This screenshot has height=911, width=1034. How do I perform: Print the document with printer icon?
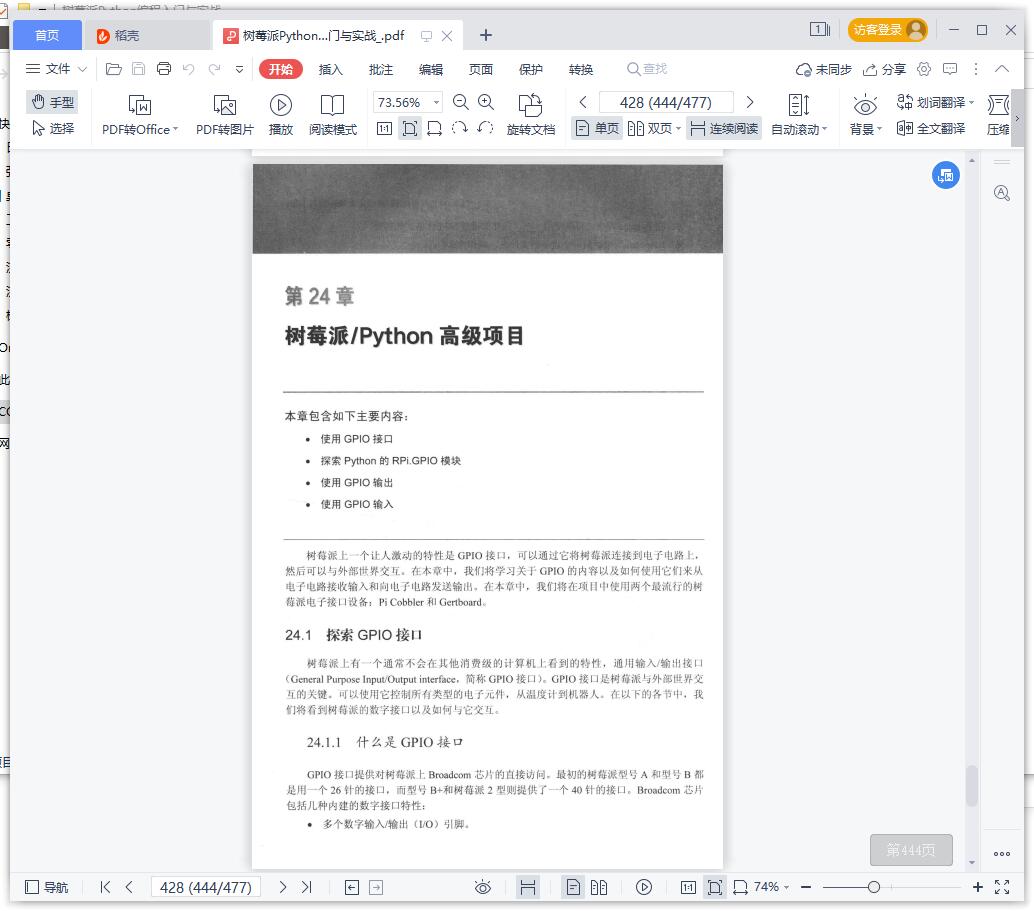pyautogui.click(x=164, y=69)
